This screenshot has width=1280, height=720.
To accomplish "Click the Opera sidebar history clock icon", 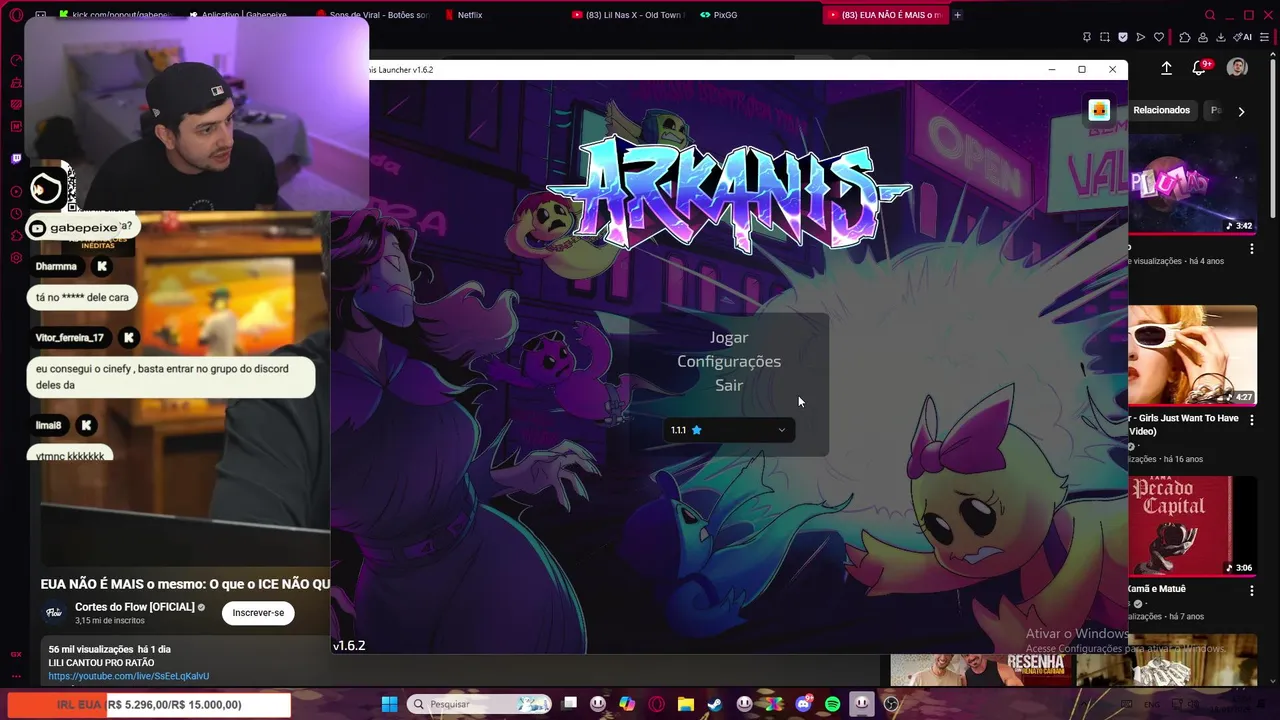I will point(16,214).
